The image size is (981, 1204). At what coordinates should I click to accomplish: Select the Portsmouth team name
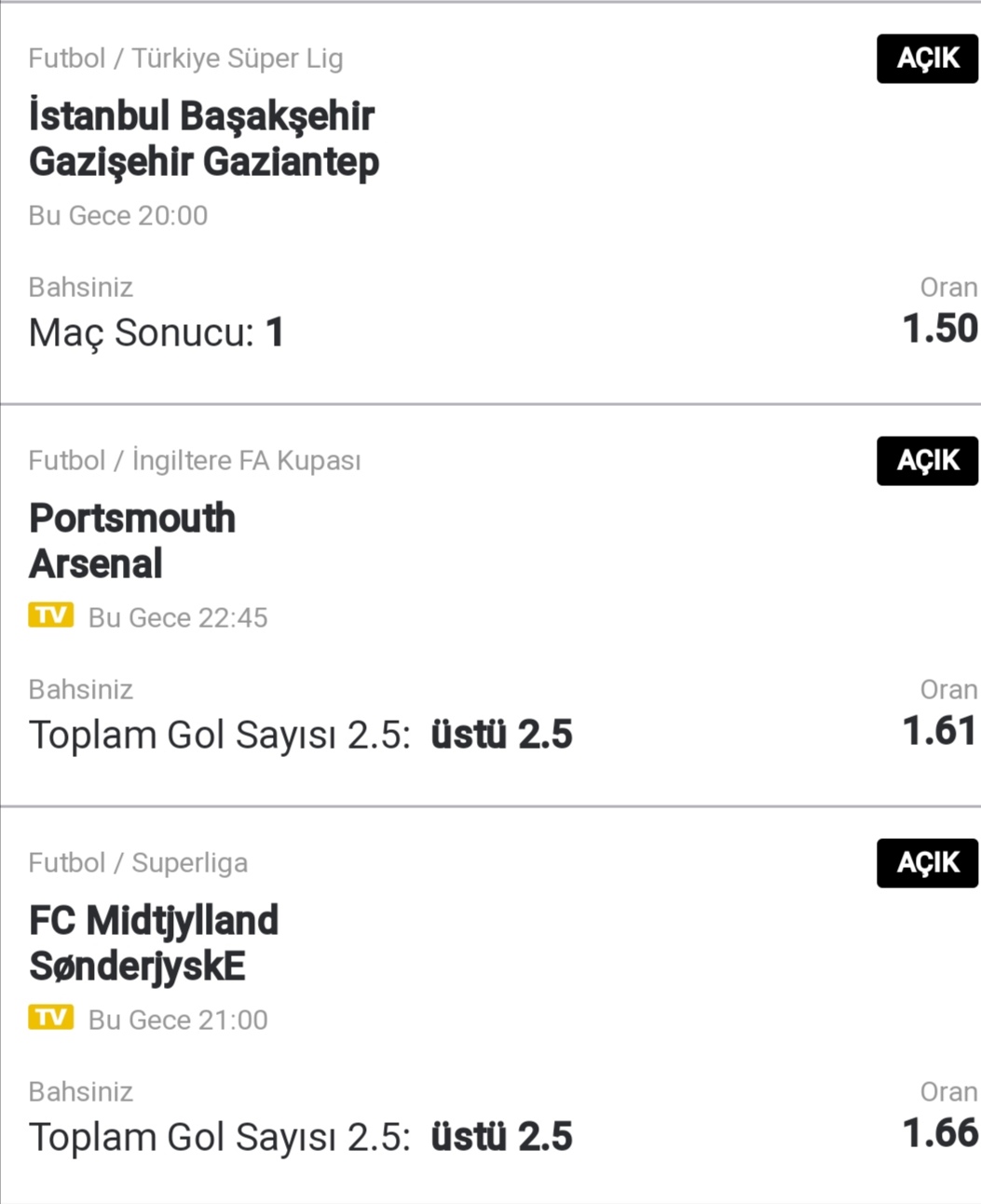[x=132, y=519]
